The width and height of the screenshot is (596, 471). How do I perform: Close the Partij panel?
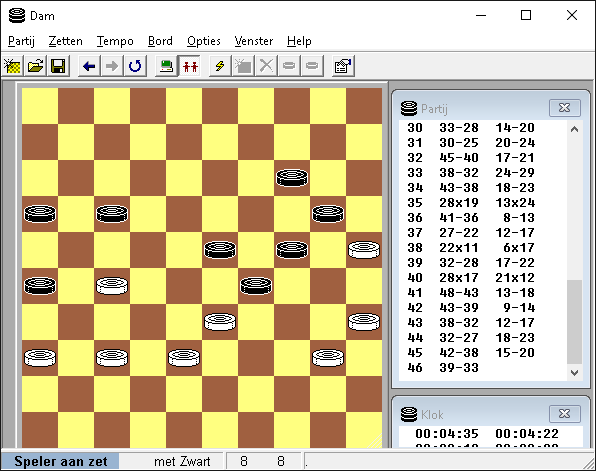point(565,108)
